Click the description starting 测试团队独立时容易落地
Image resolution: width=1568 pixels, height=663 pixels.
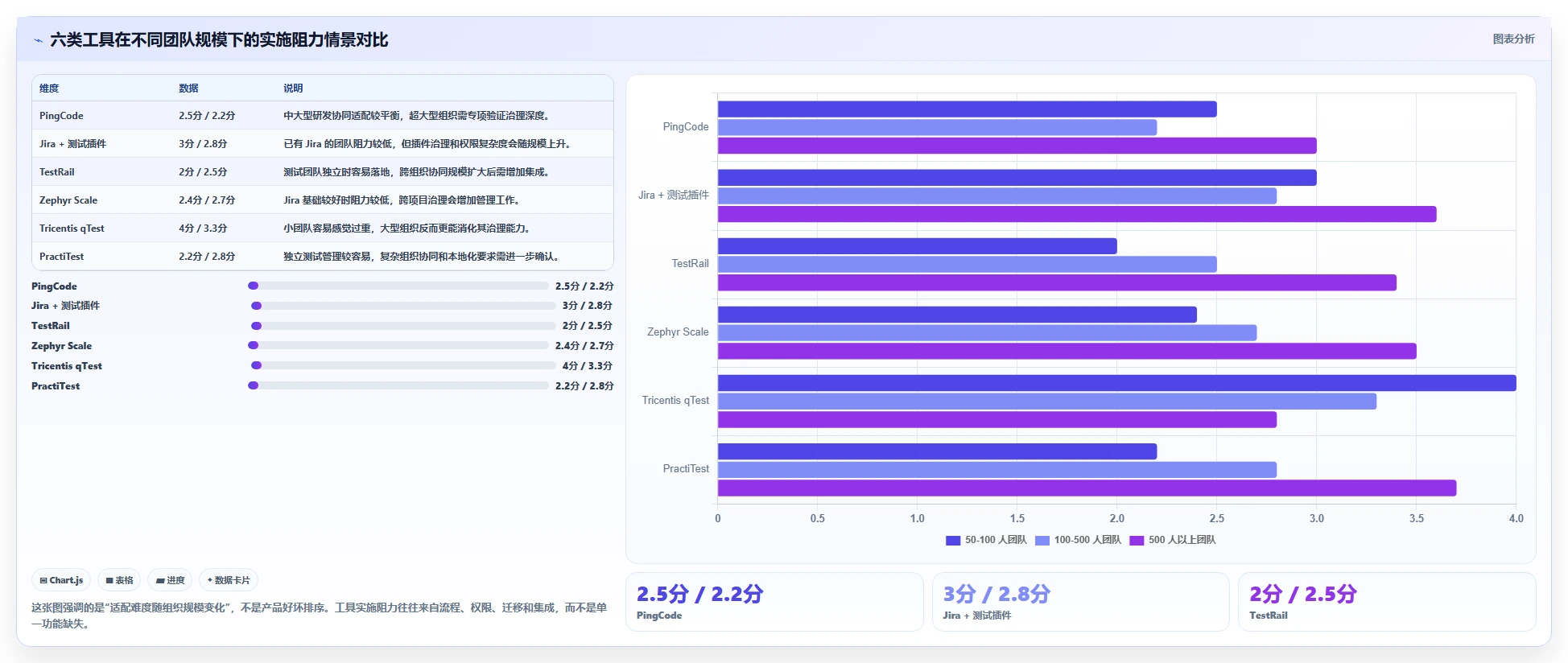[x=418, y=172]
